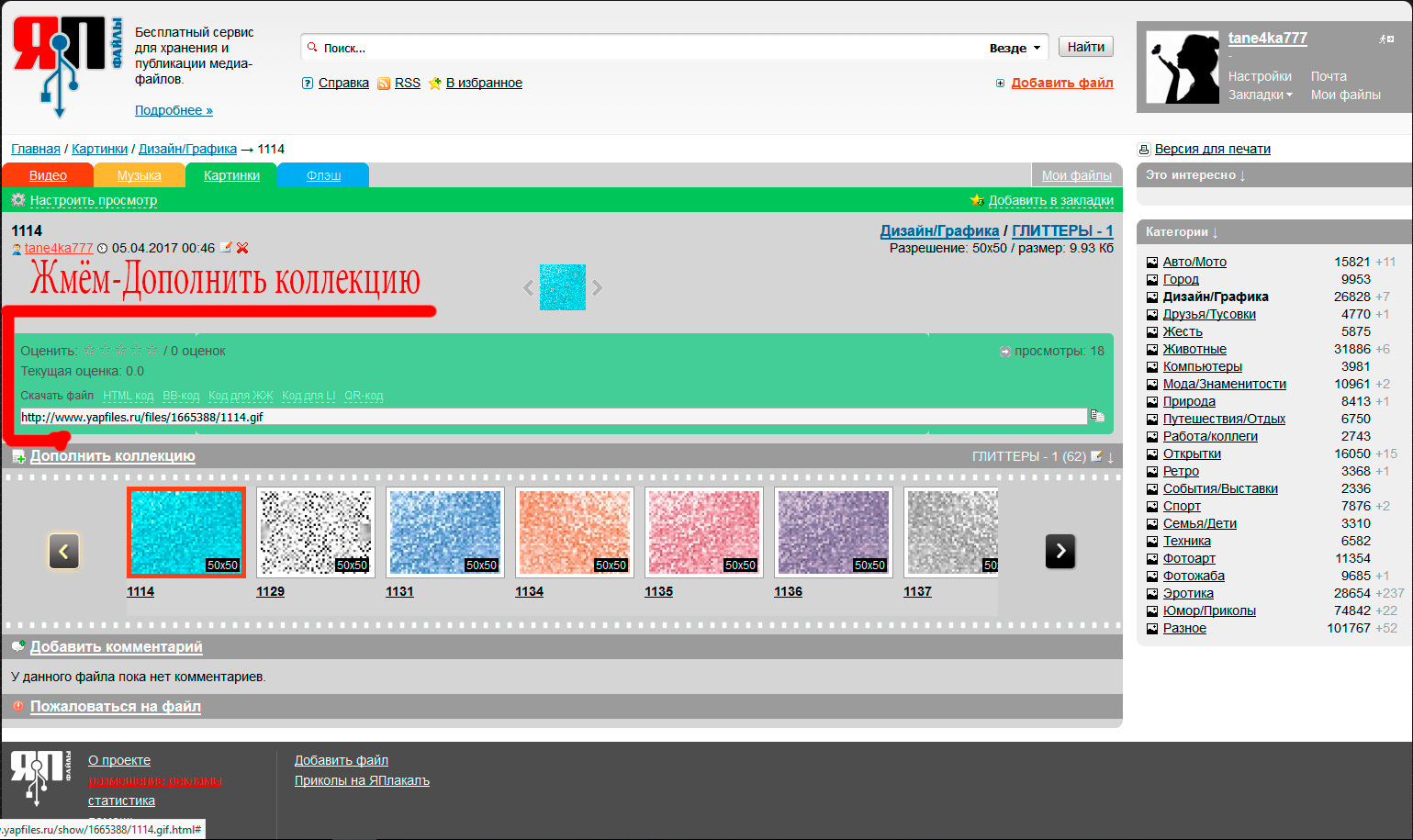Rate the file with the fifth star

152,351
